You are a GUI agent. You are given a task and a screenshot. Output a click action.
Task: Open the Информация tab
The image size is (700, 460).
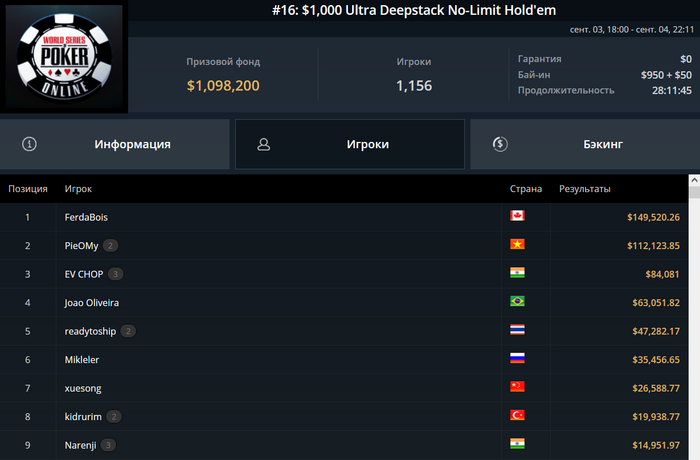(x=115, y=144)
